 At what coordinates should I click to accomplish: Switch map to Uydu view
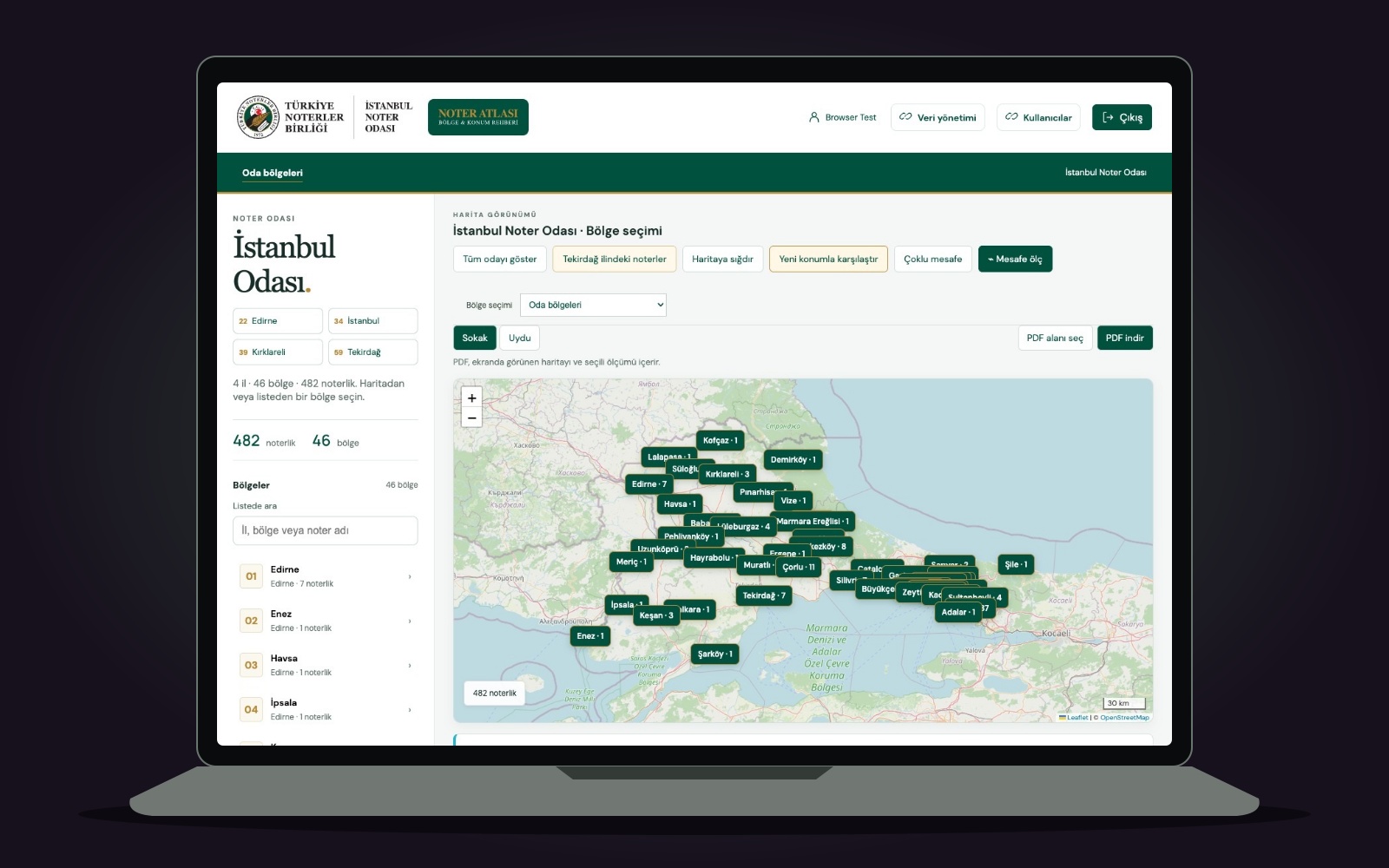pyautogui.click(x=519, y=338)
